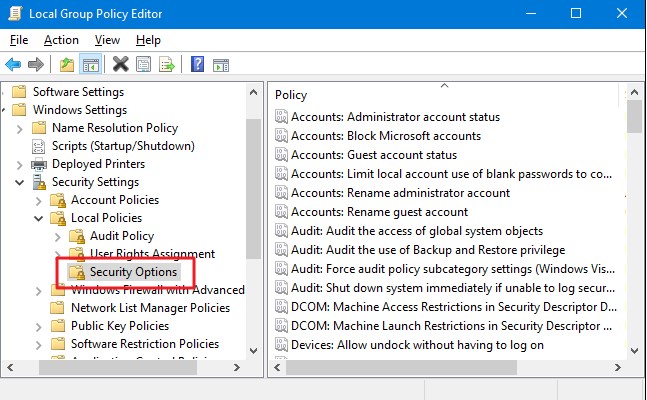
Task: Toggle the Show/Hide Console Tree icon
Action: pyautogui.click(x=89, y=64)
